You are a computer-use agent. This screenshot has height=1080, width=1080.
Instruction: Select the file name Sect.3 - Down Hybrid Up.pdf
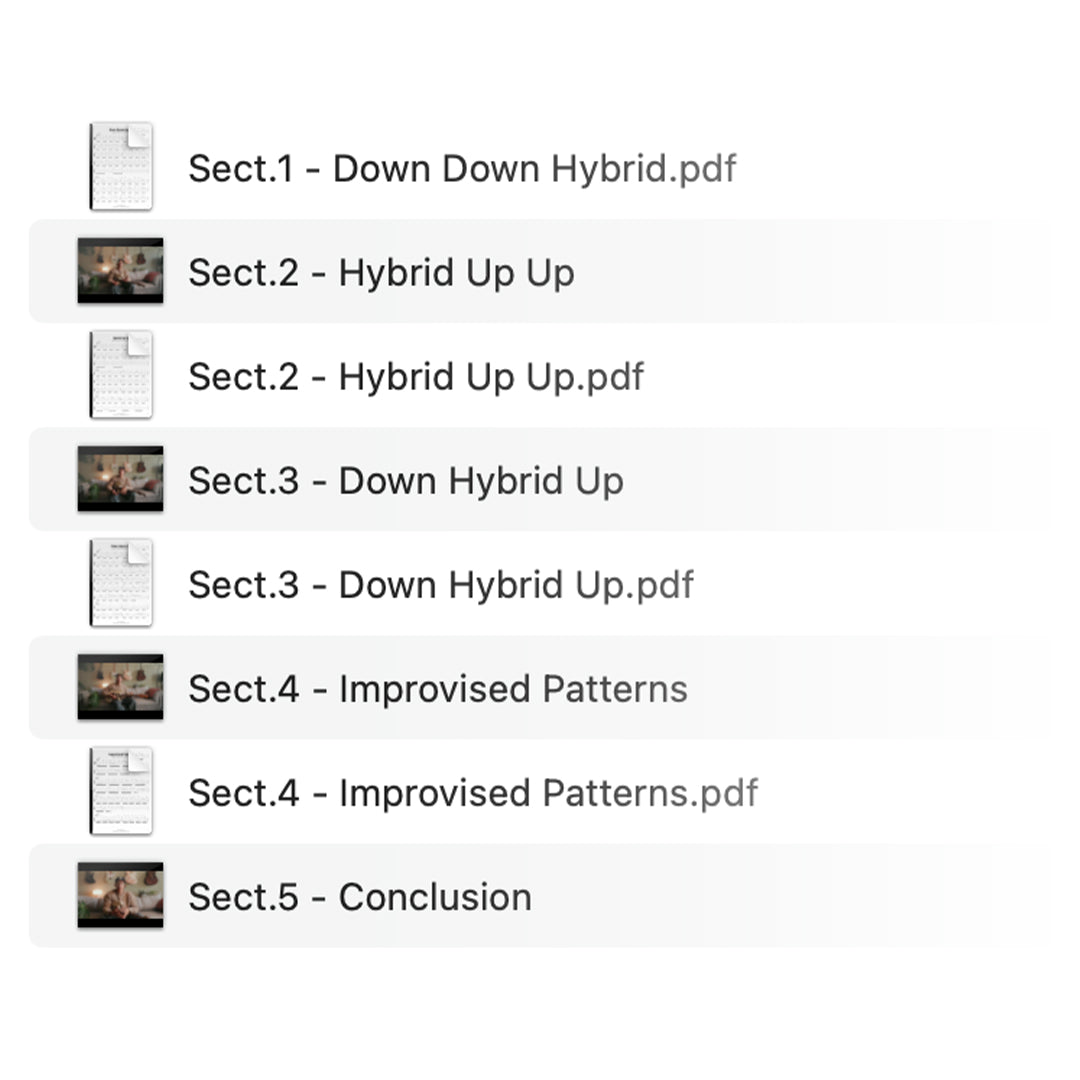(441, 585)
